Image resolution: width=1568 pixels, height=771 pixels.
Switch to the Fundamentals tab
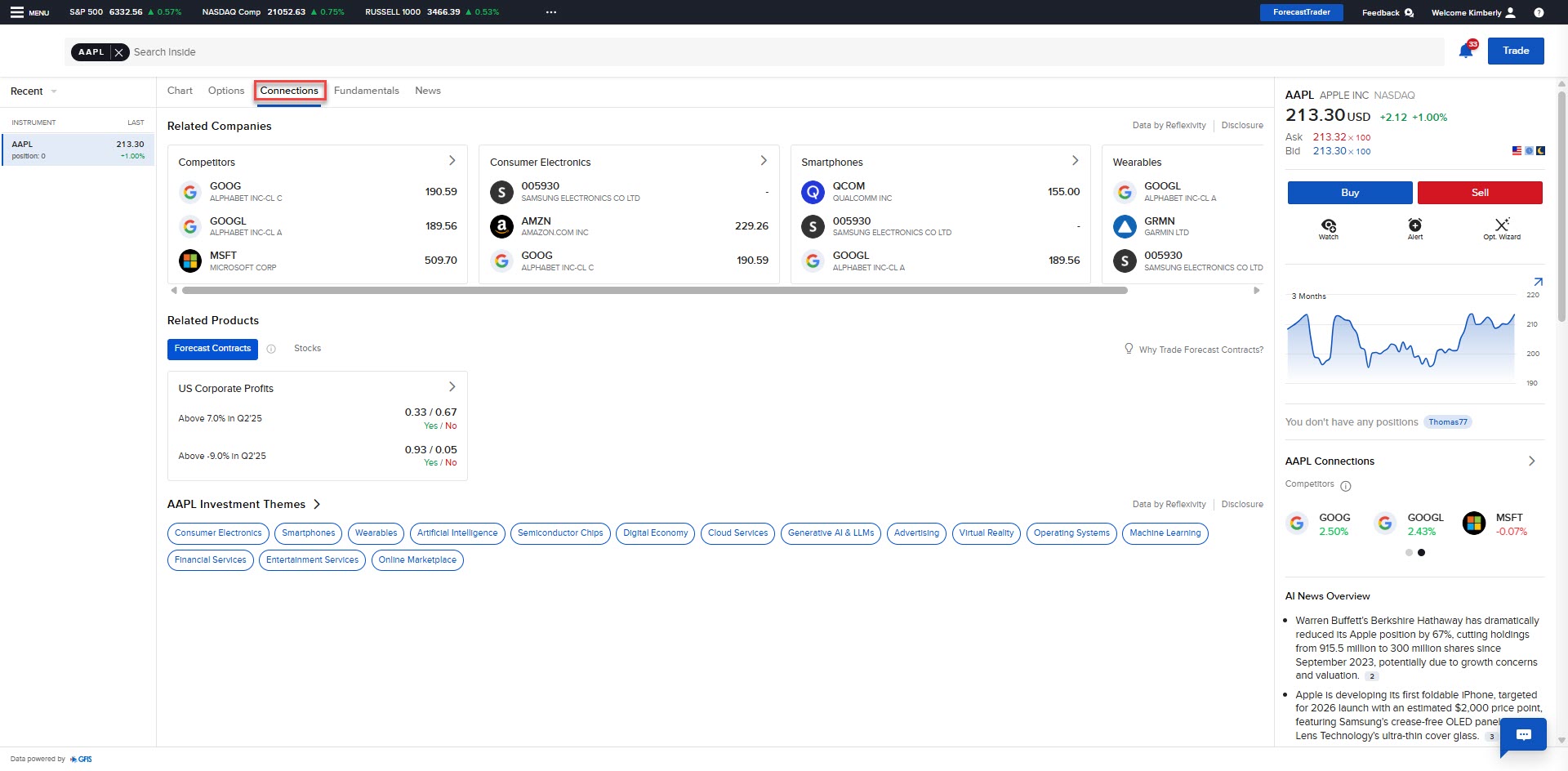[x=366, y=91]
